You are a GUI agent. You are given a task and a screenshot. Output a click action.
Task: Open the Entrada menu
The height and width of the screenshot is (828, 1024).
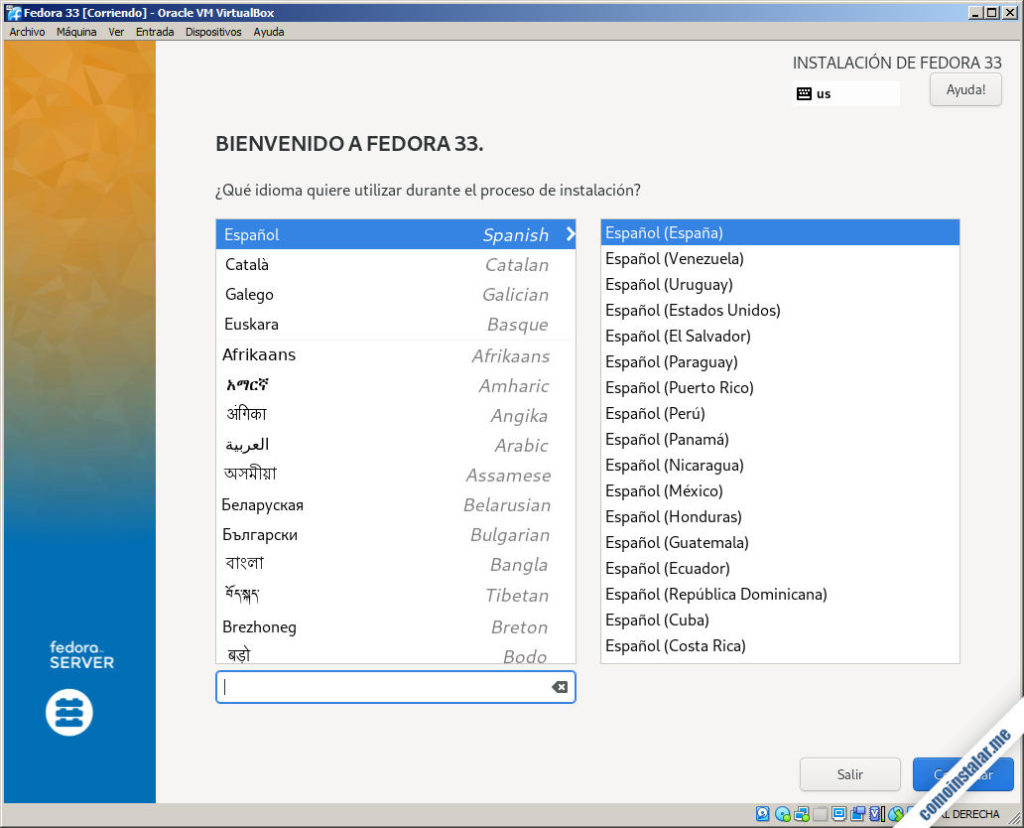(155, 31)
